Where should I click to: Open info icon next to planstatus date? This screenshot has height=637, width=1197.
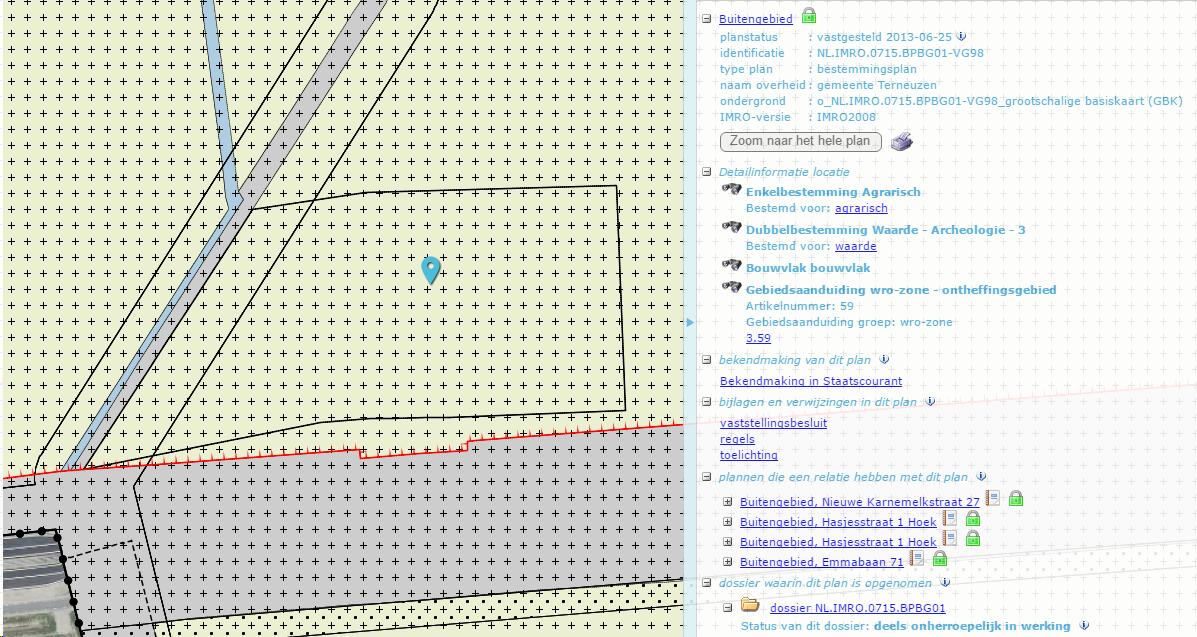[961, 36]
